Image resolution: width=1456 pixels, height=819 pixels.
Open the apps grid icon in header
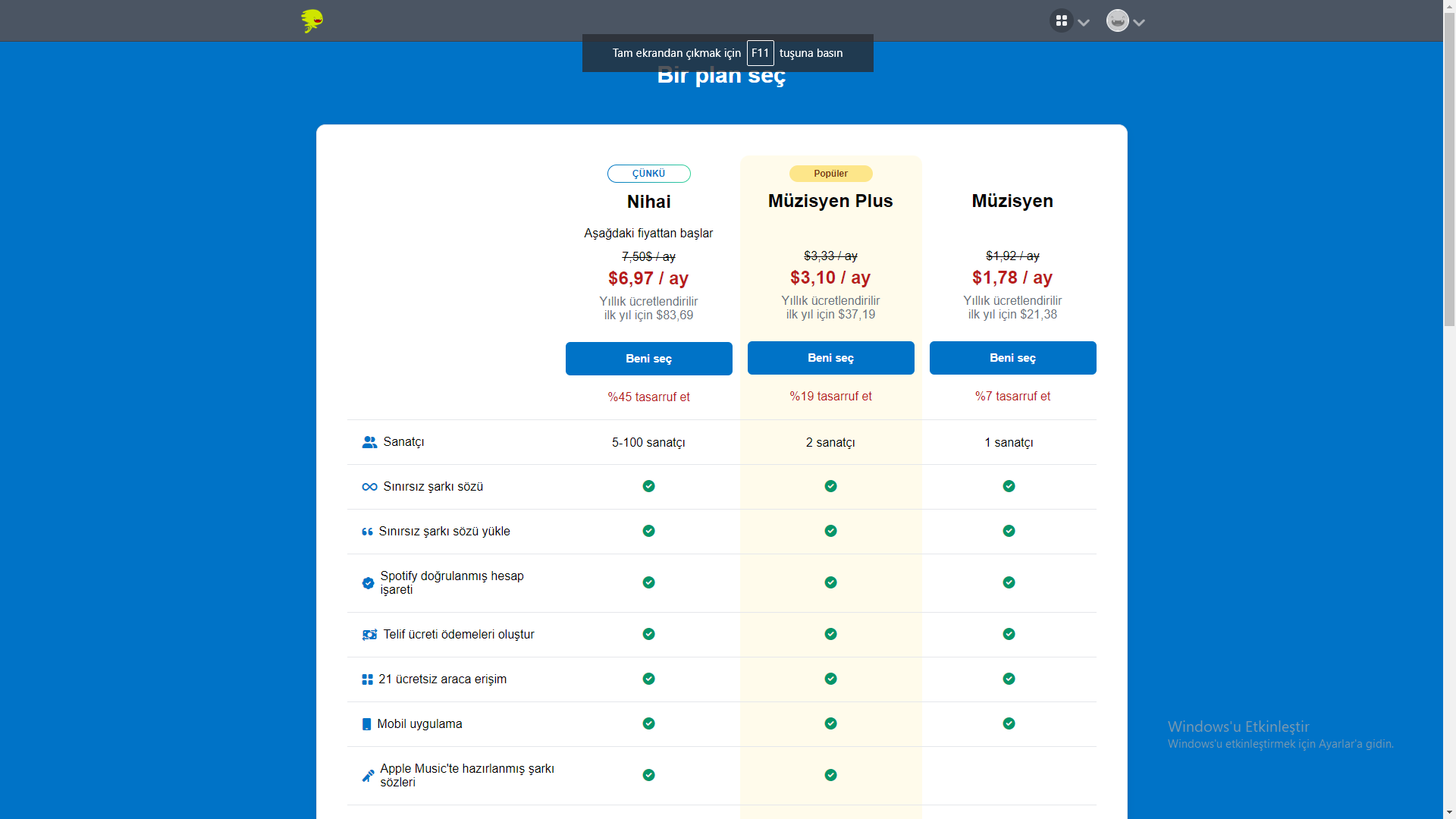tap(1061, 20)
